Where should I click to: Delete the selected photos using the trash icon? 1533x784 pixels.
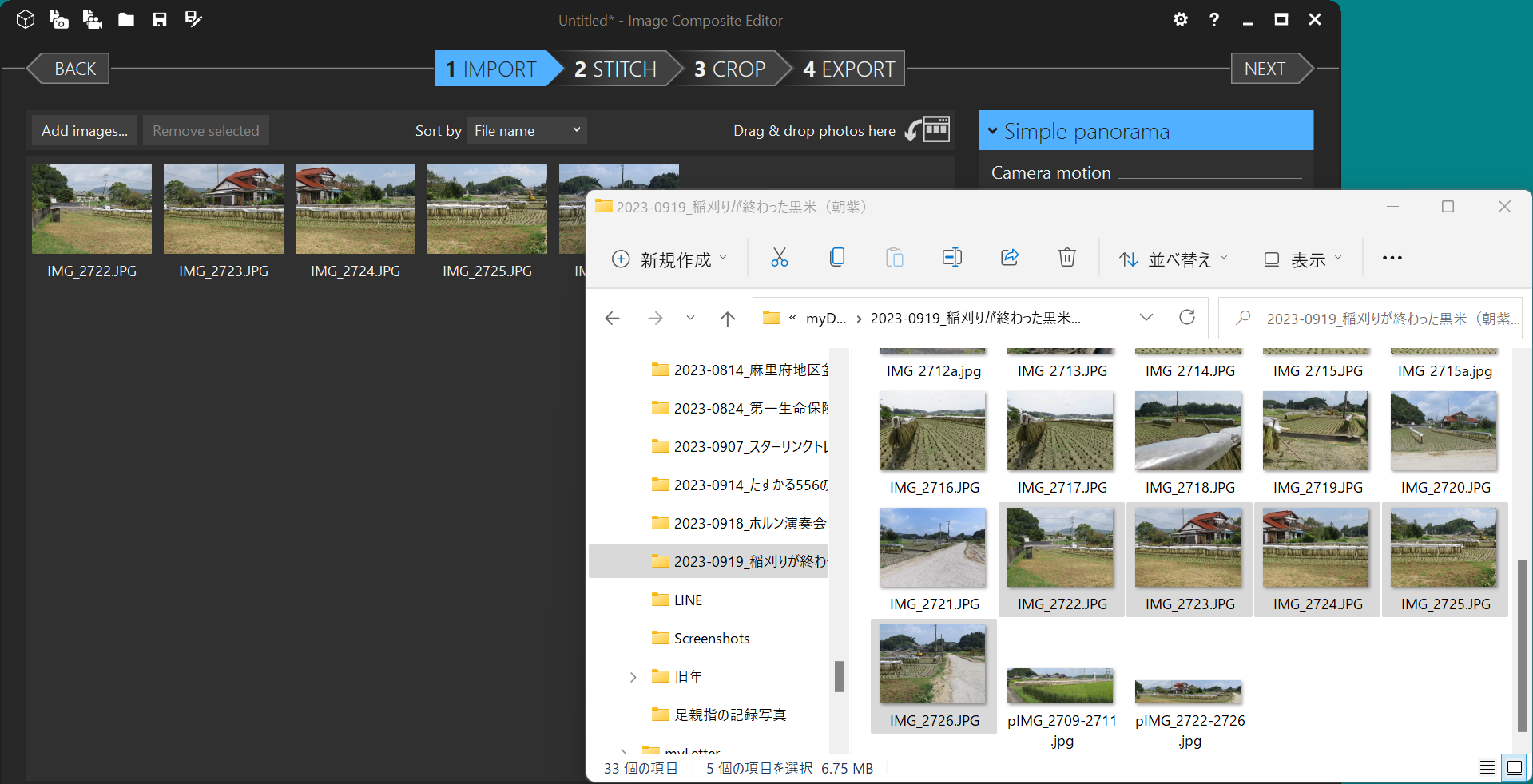coord(1066,257)
